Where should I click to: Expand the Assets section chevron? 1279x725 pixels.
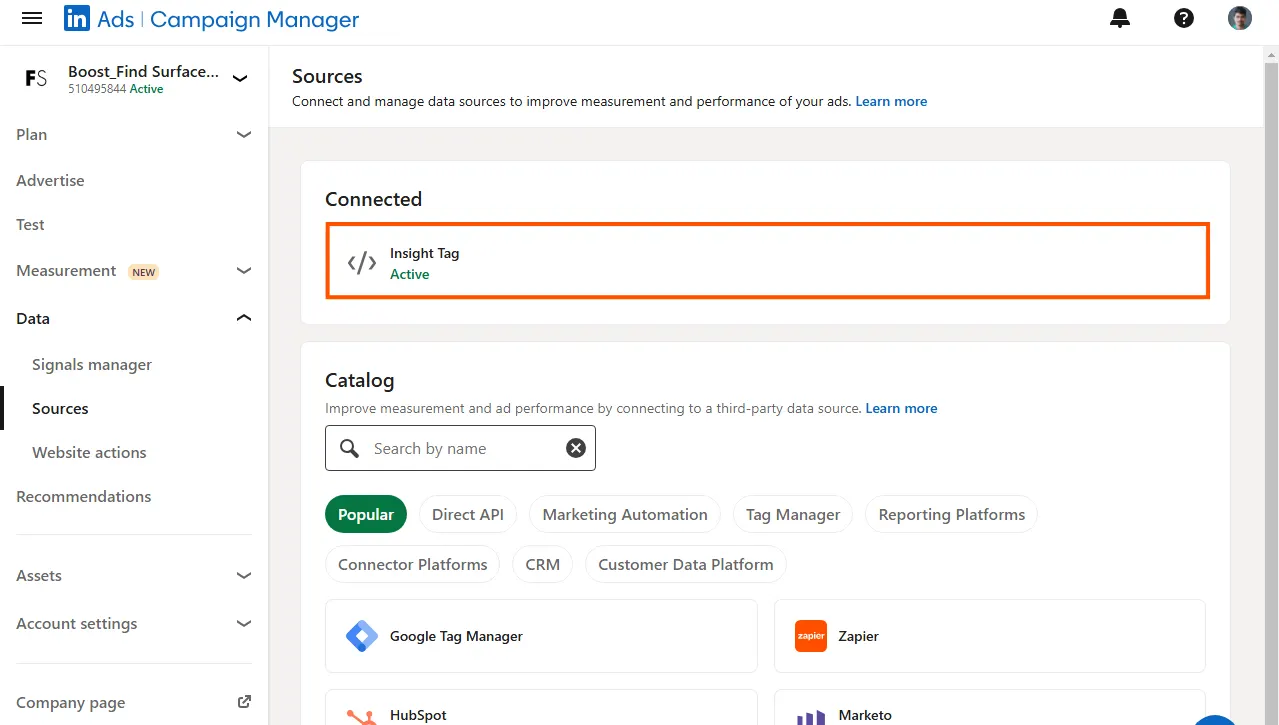point(243,575)
